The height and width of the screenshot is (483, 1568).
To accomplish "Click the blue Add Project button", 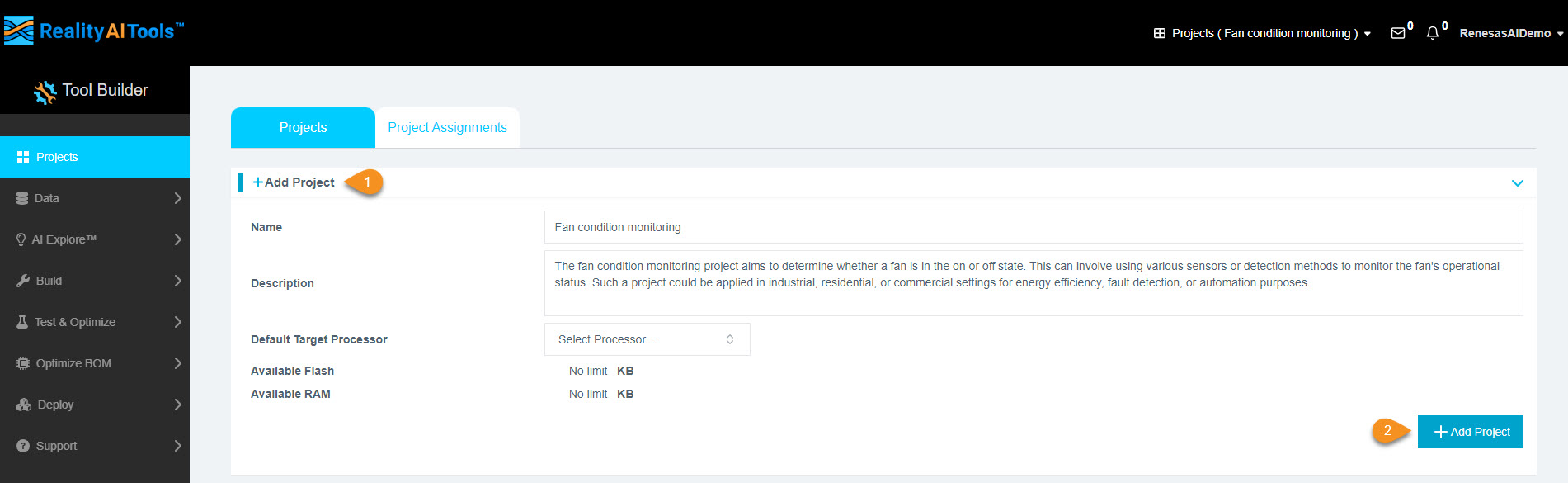I will pyautogui.click(x=1470, y=432).
